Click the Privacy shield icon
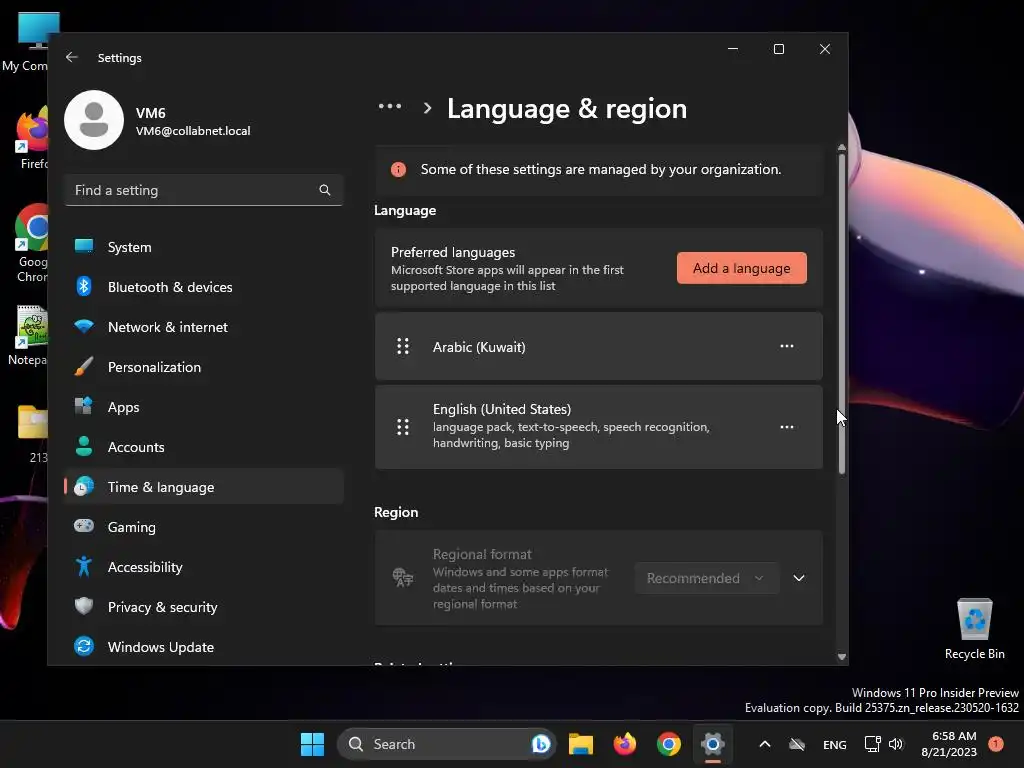The height and width of the screenshot is (768, 1024). tap(84, 606)
